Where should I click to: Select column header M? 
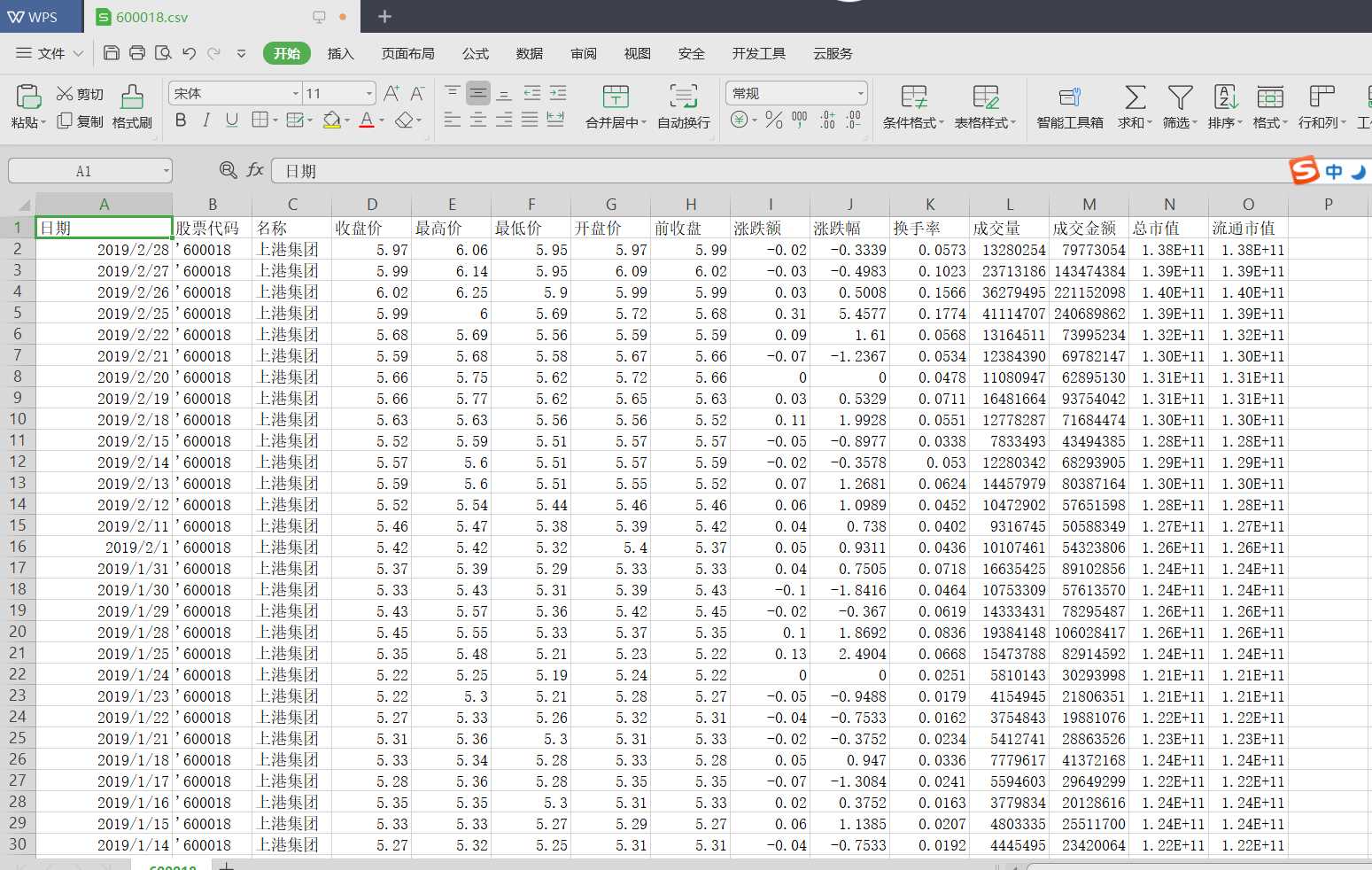pyautogui.click(x=1089, y=204)
